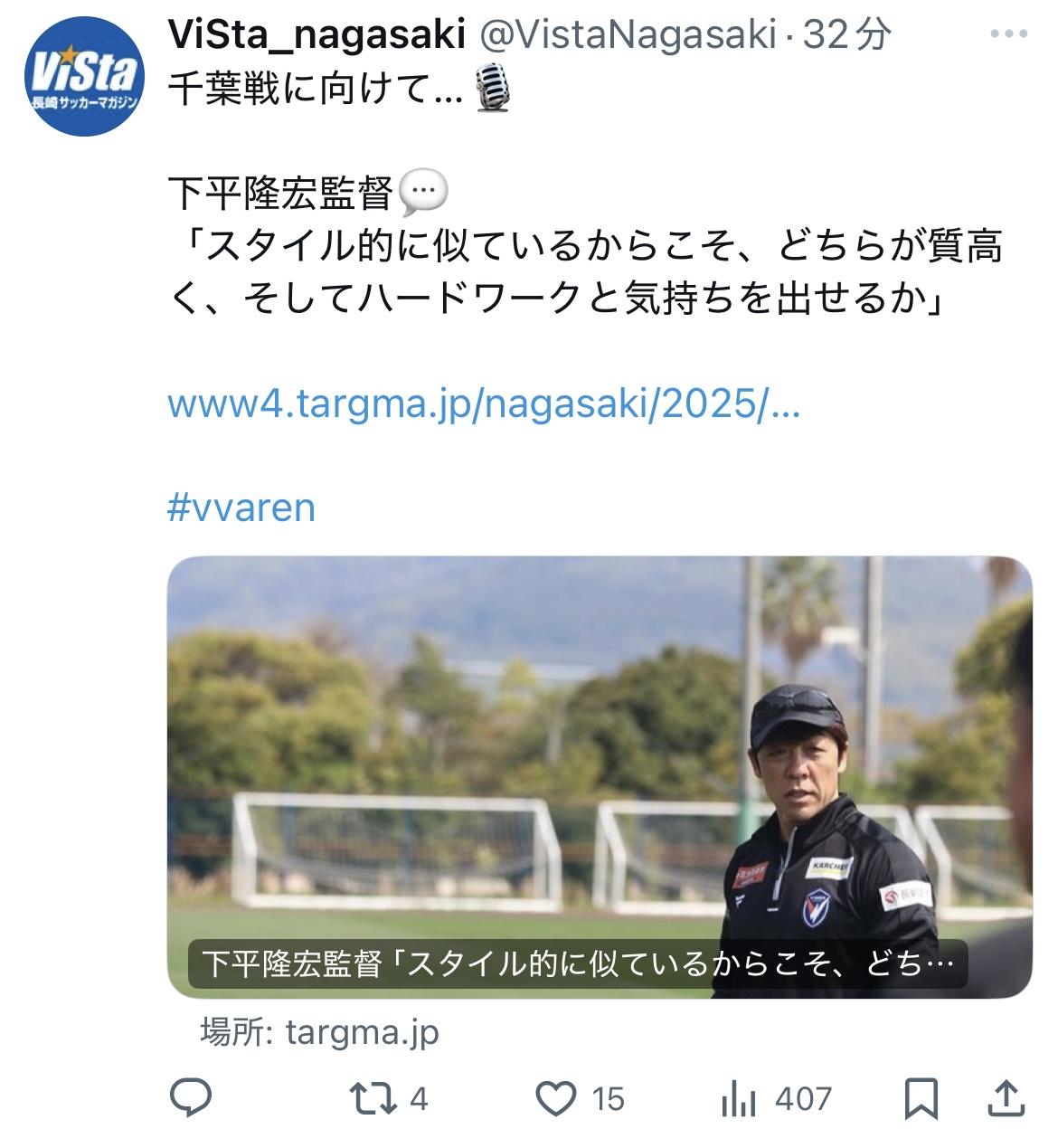The height and width of the screenshot is (1148, 1058).
Task: Tap the retweet count 4
Action: tap(419, 1099)
